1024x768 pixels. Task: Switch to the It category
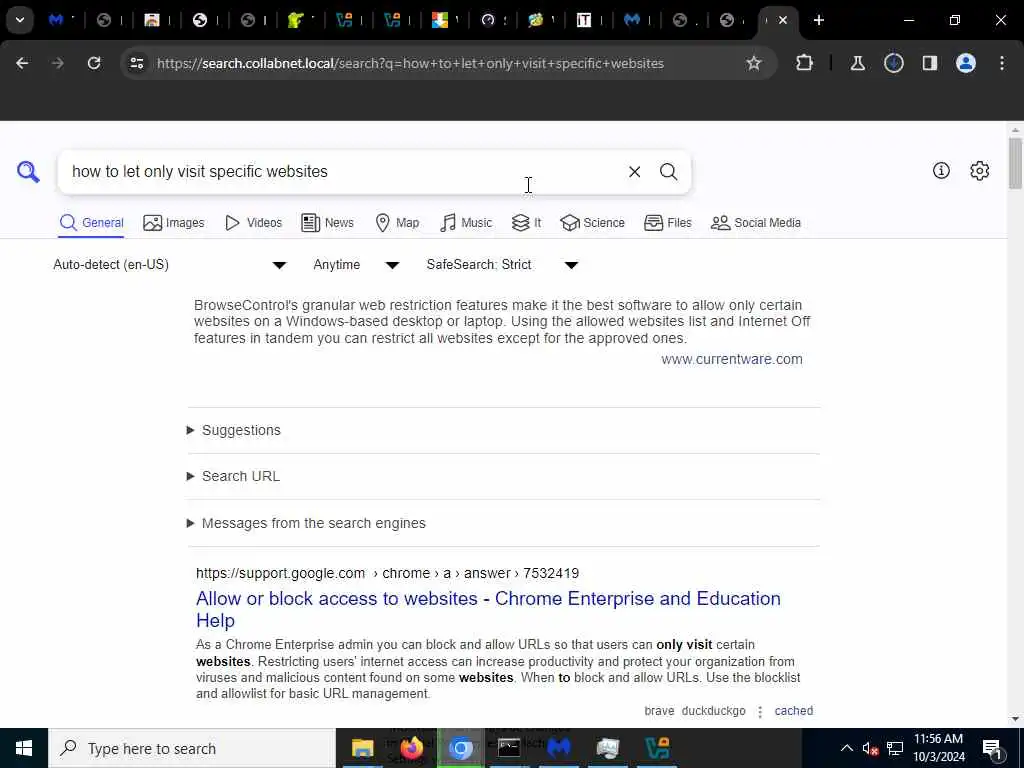[x=526, y=223]
